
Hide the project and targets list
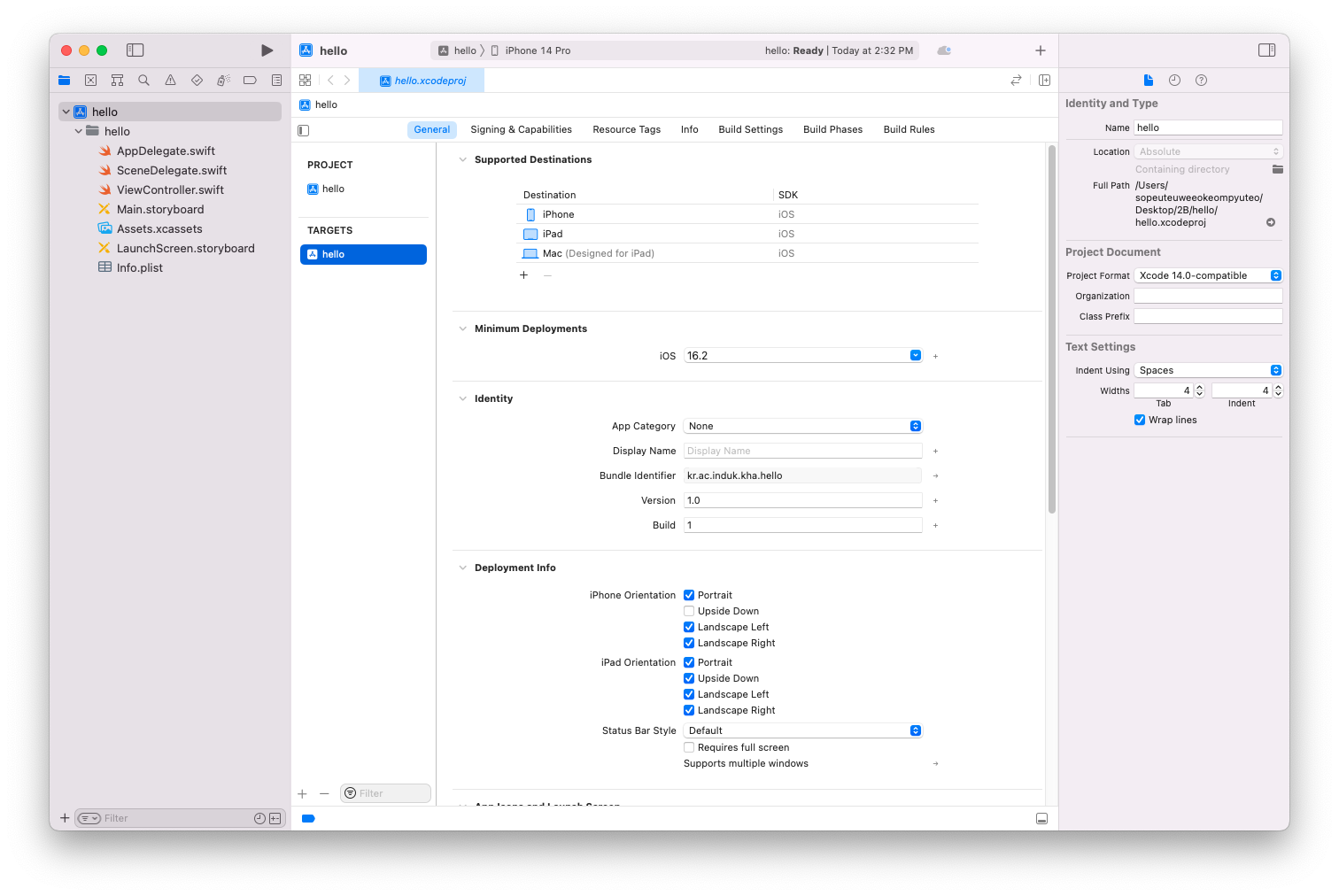click(x=304, y=130)
